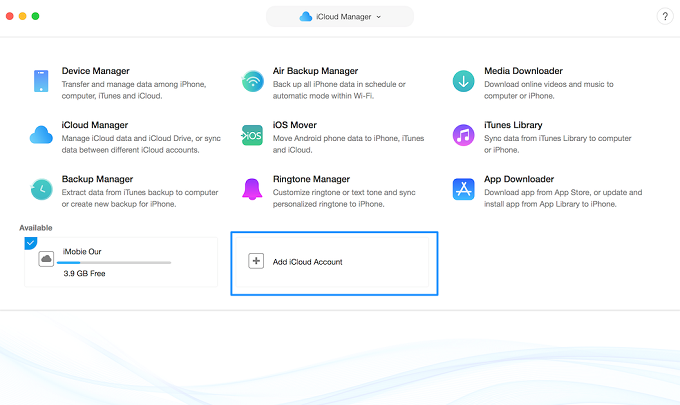Open help with the question mark icon
This screenshot has height=405, width=680.
[x=665, y=16]
